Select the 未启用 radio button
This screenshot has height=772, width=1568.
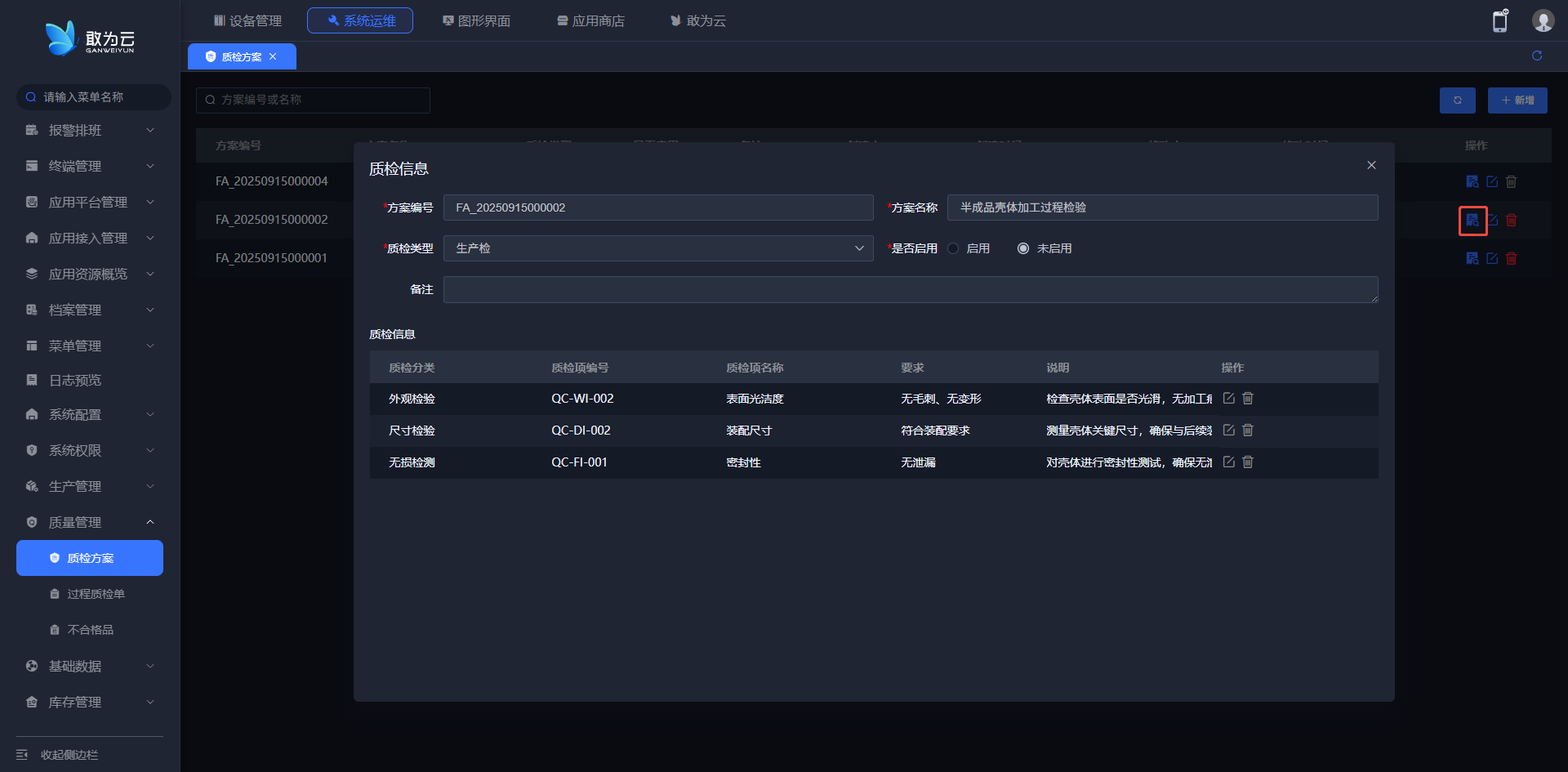[1023, 248]
